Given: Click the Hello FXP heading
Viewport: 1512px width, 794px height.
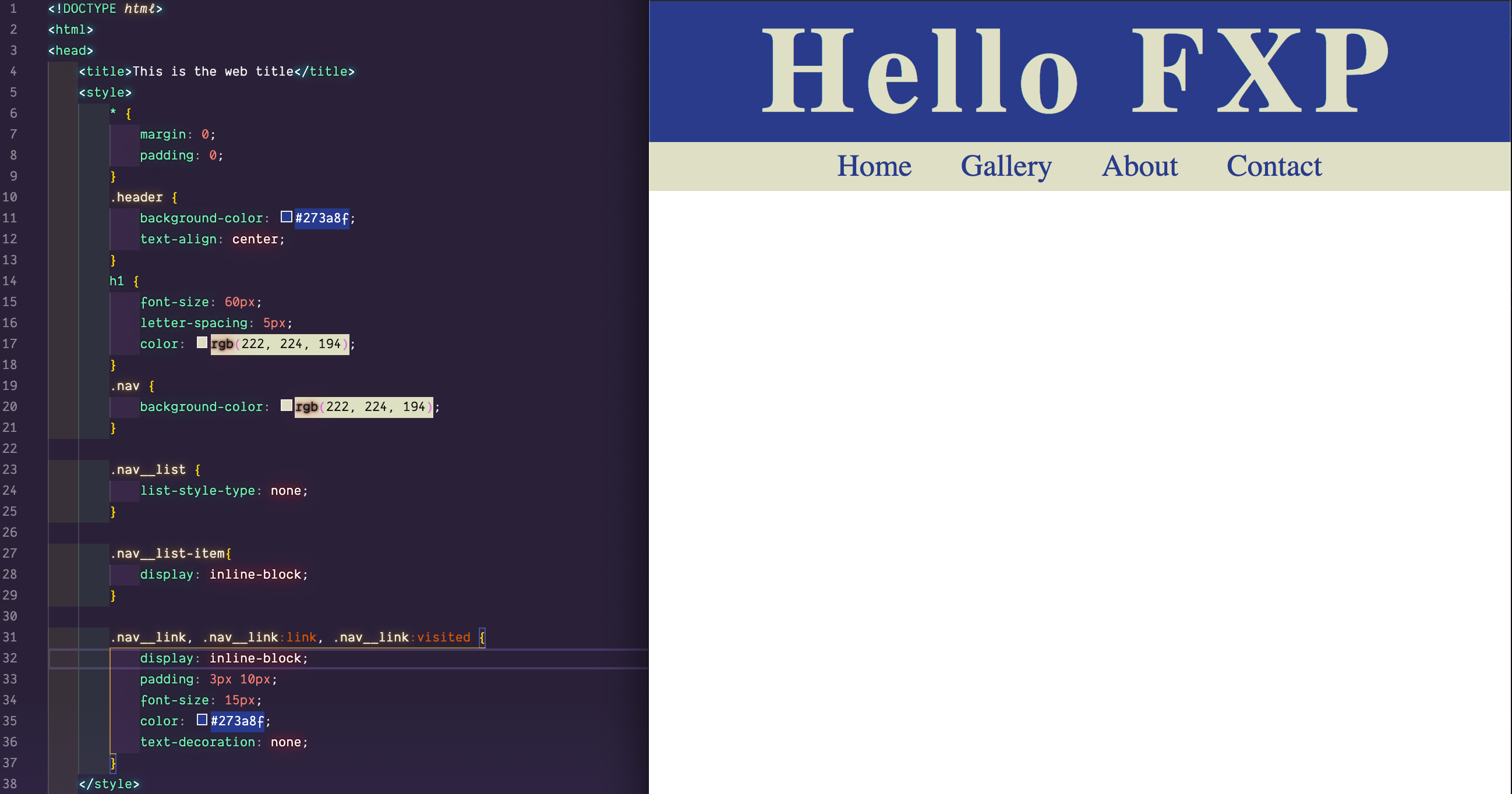Looking at the screenshot, I should point(1075,71).
